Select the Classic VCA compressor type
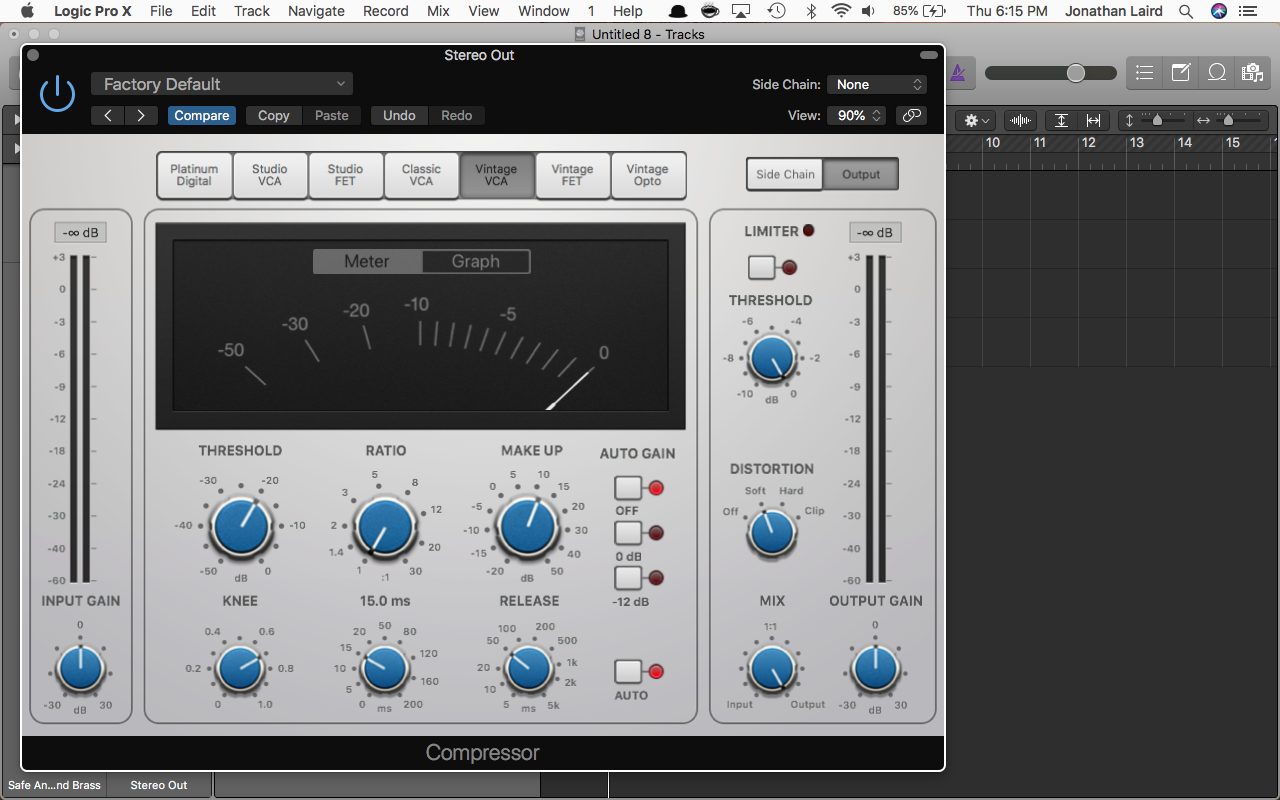The width and height of the screenshot is (1280, 800). pos(421,175)
